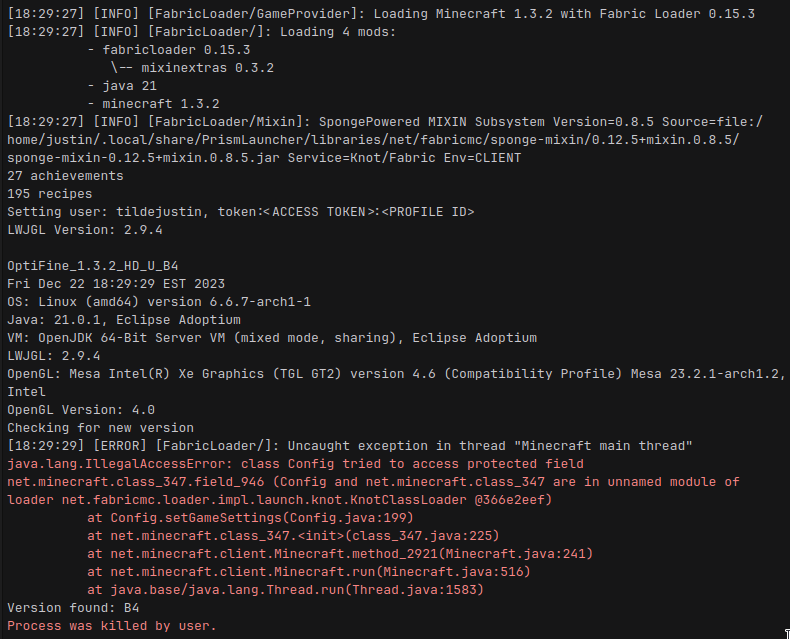Click the "fabricloader 0.15.3" mod entry
Image resolution: width=790 pixels, height=639 pixels.
tap(162, 49)
